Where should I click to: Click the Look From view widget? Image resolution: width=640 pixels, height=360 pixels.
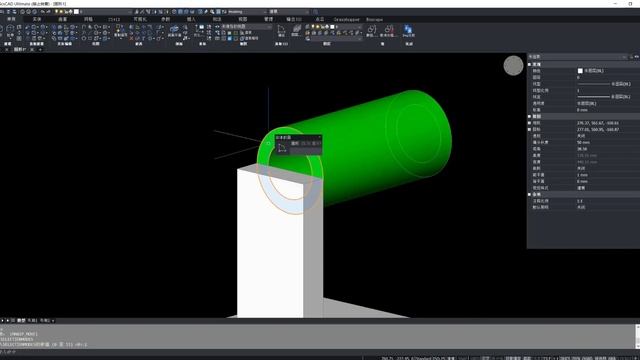point(513,66)
